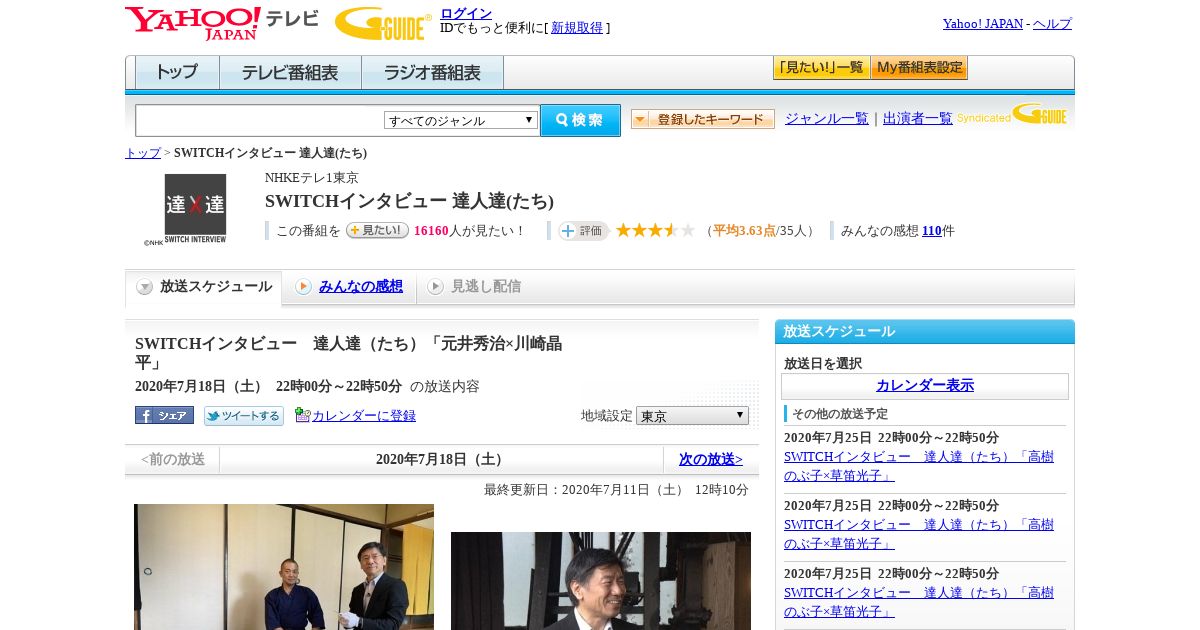Image resolution: width=1200 pixels, height=630 pixels.
Task: Click the calendar icon beside カレンダーに登録
Action: [x=302, y=415]
